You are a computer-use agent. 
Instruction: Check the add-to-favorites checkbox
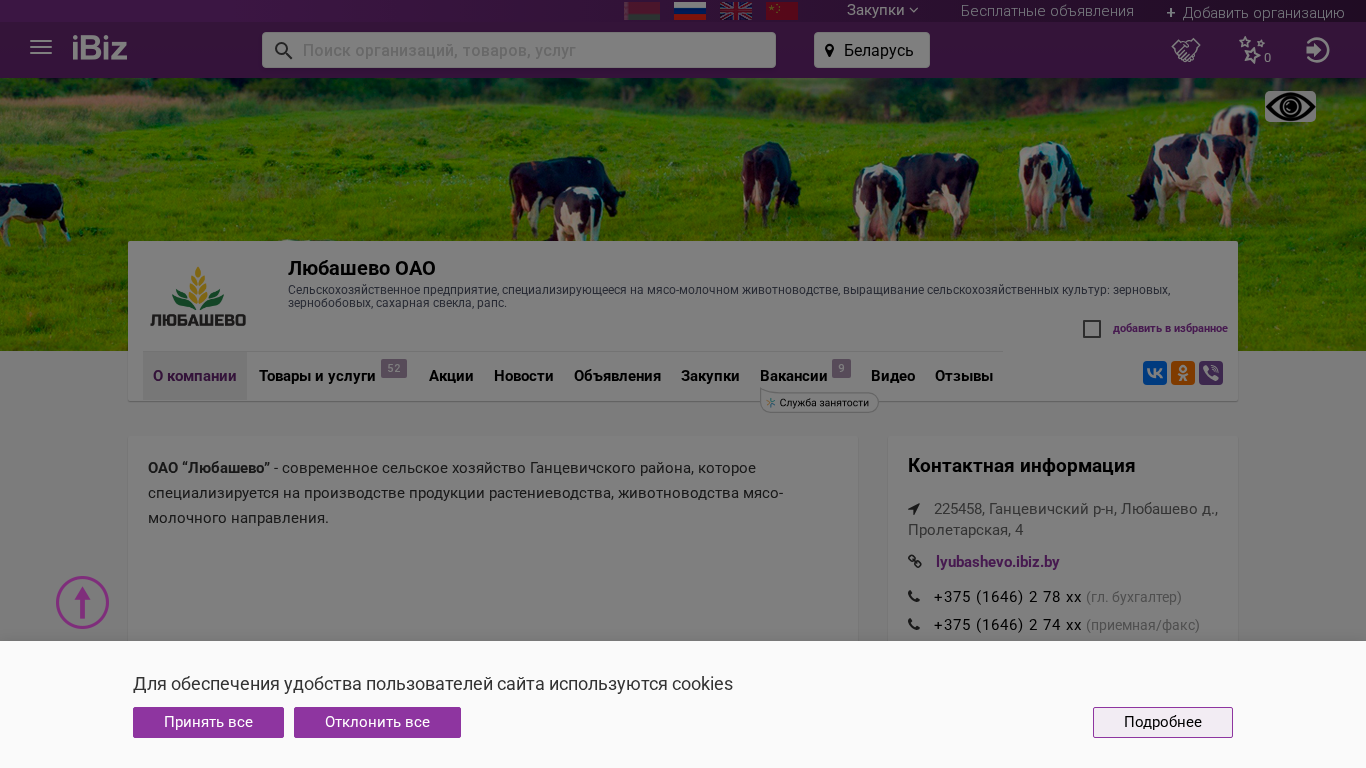click(x=1092, y=329)
